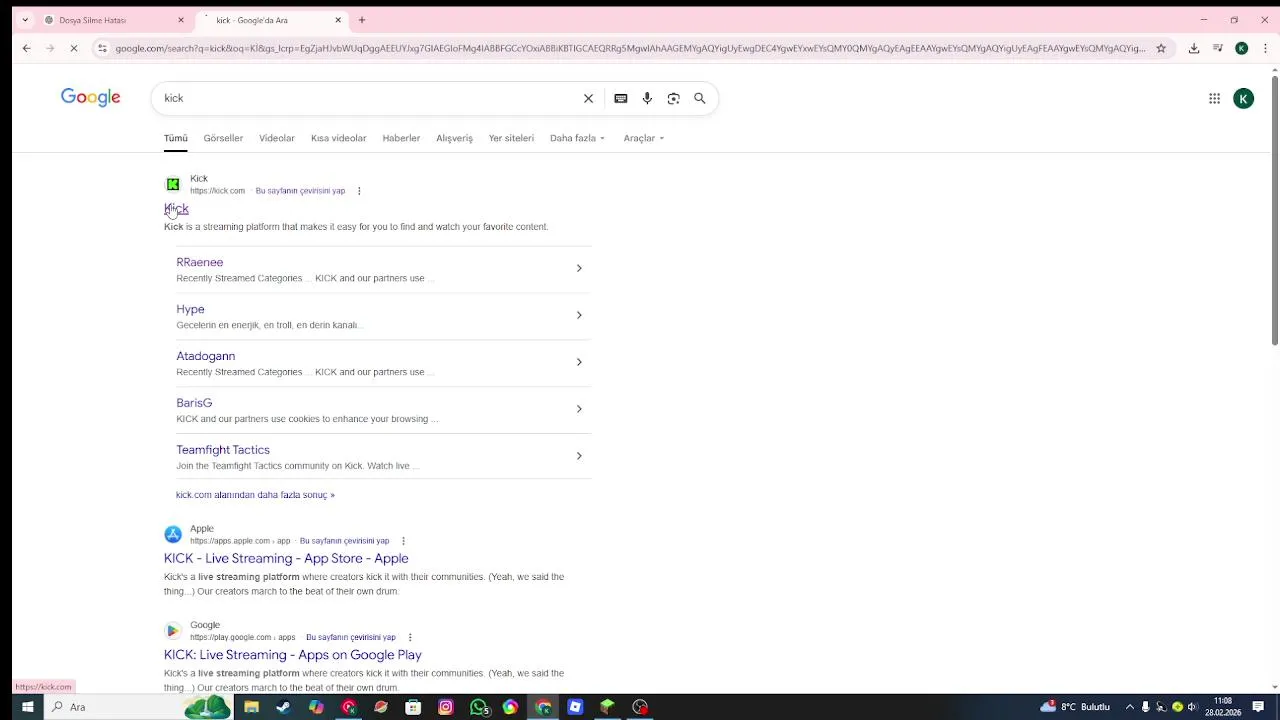Click the browser address bar URL
This screenshot has width=1280, height=720.
pyautogui.click(x=630, y=48)
